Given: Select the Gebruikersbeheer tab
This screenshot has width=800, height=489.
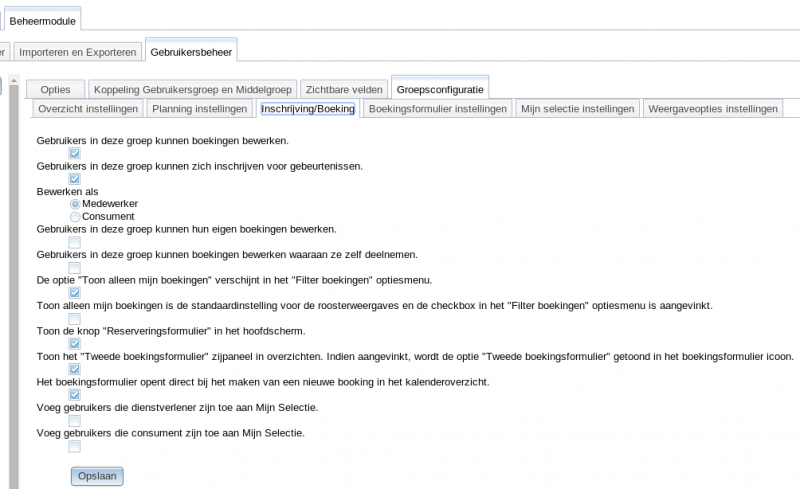Looking at the screenshot, I should tap(191, 52).
